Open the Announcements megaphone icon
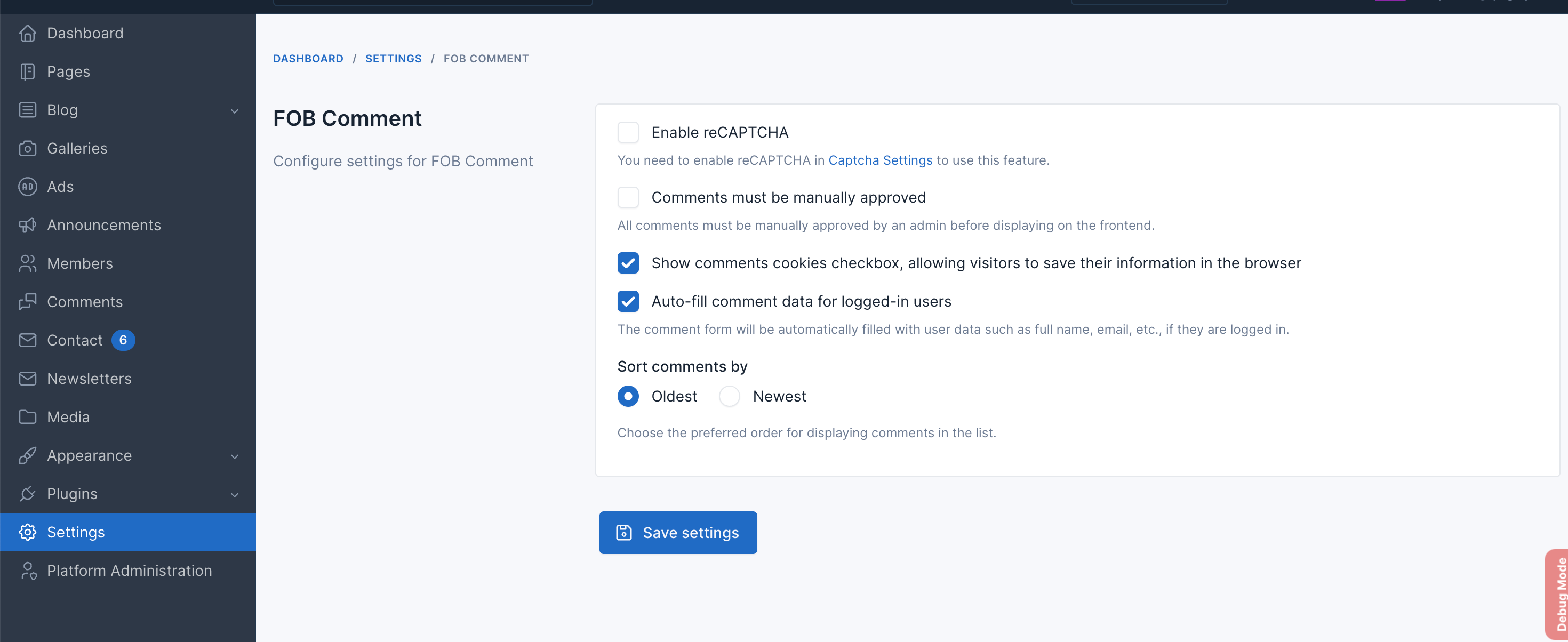The height and width of the screenshot is (642, 1568). point(28,224)
